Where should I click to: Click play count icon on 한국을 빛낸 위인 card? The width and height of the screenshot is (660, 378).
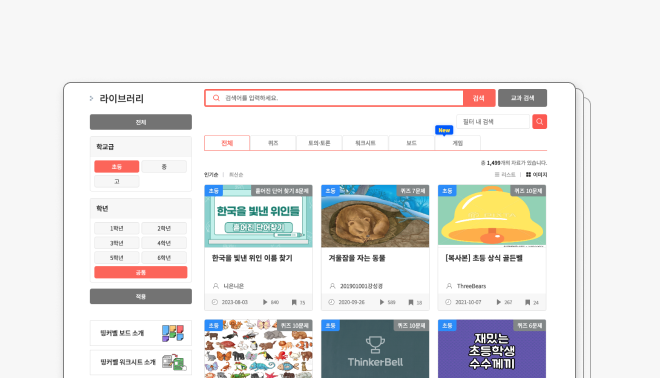click(265, 302)
